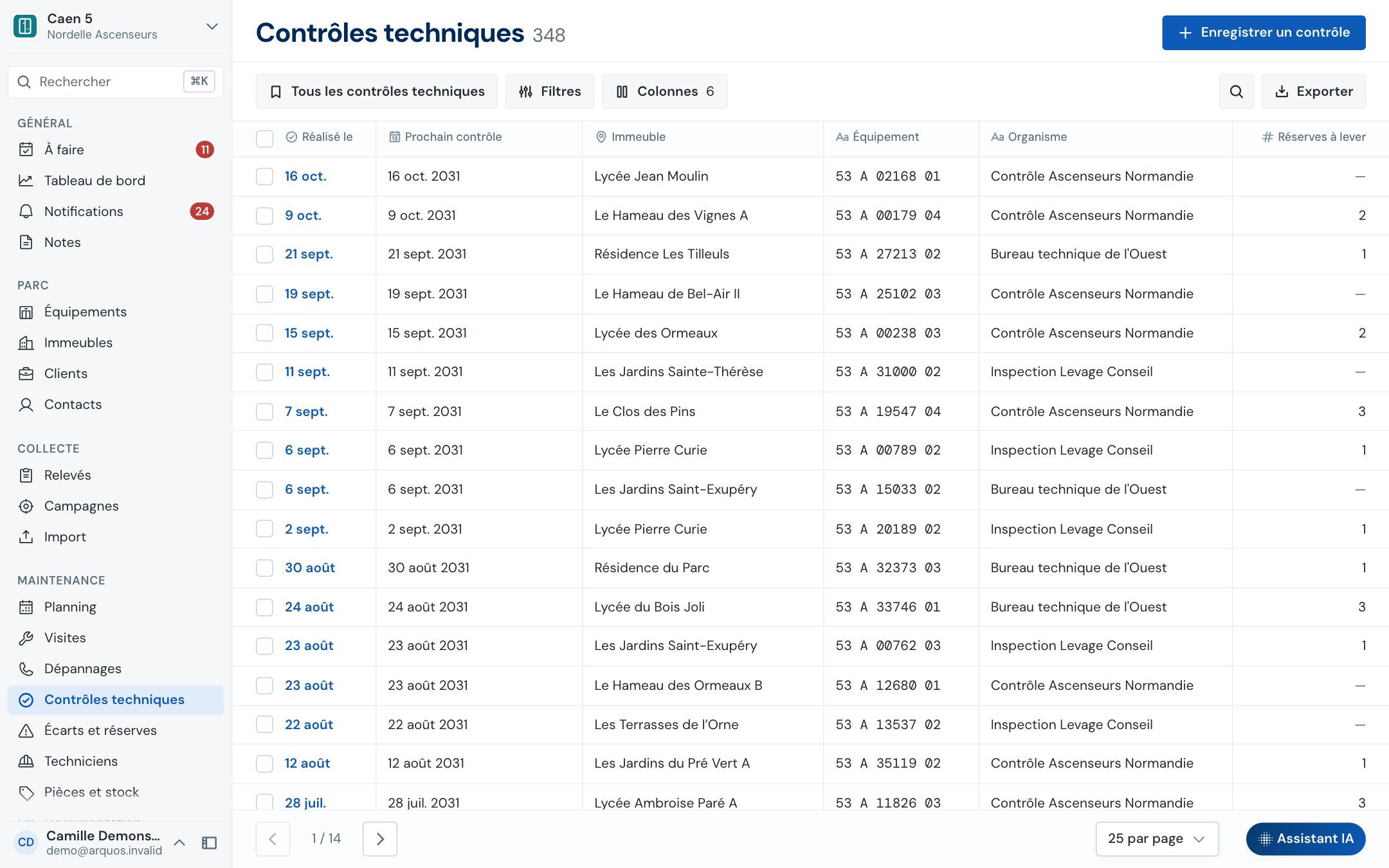
Task: Select Contrôles techniques in the sidebar
Action: [116, 700]
